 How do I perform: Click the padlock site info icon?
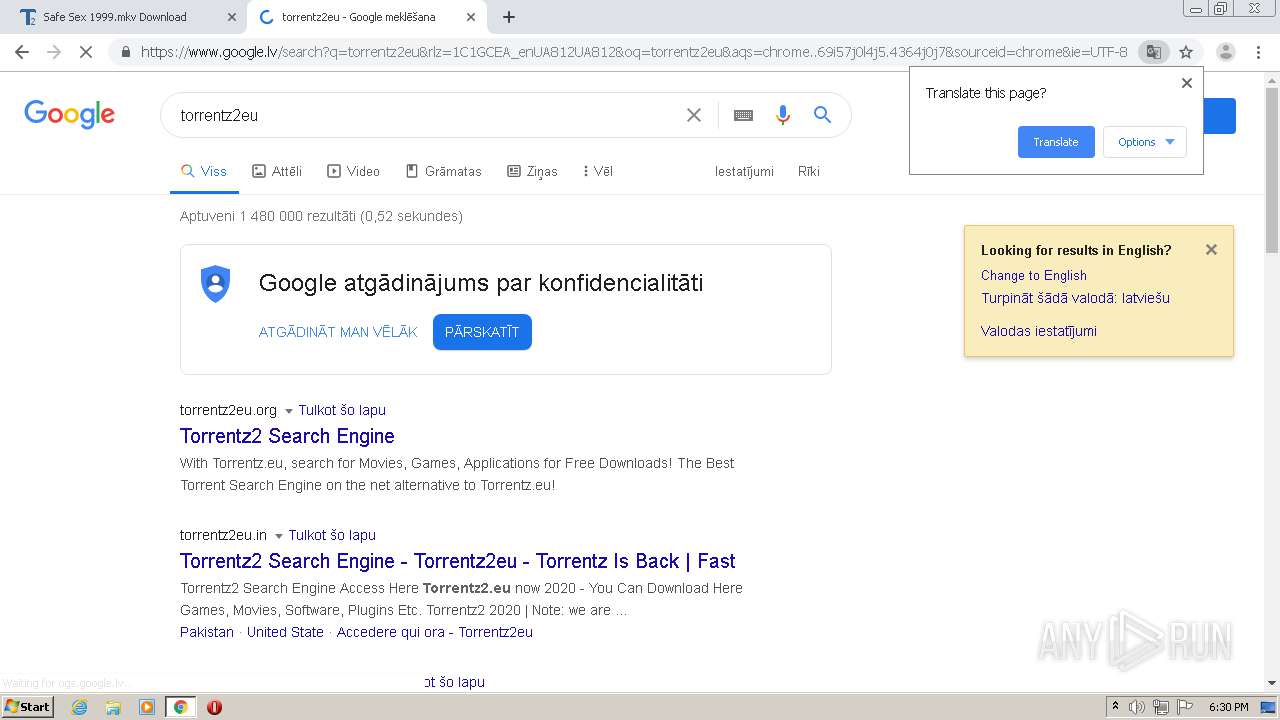coord(126,52)
